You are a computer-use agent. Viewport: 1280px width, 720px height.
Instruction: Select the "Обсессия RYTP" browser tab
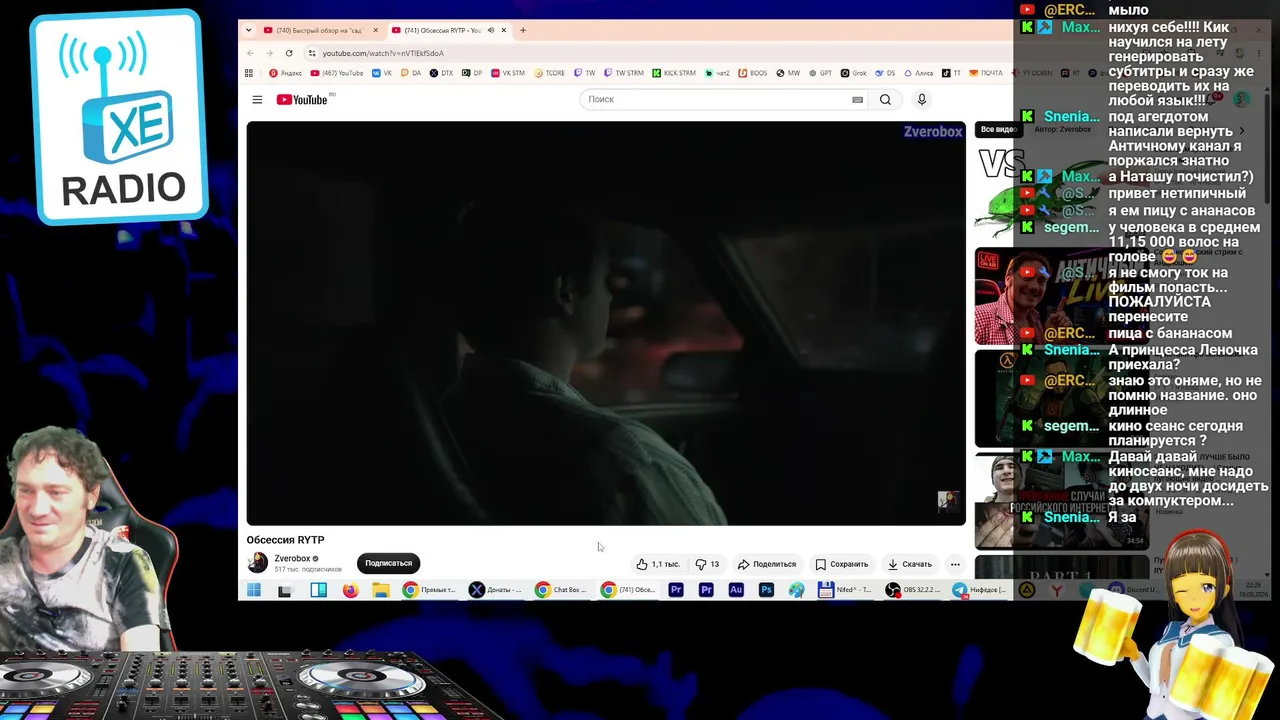tap(450, 30)
